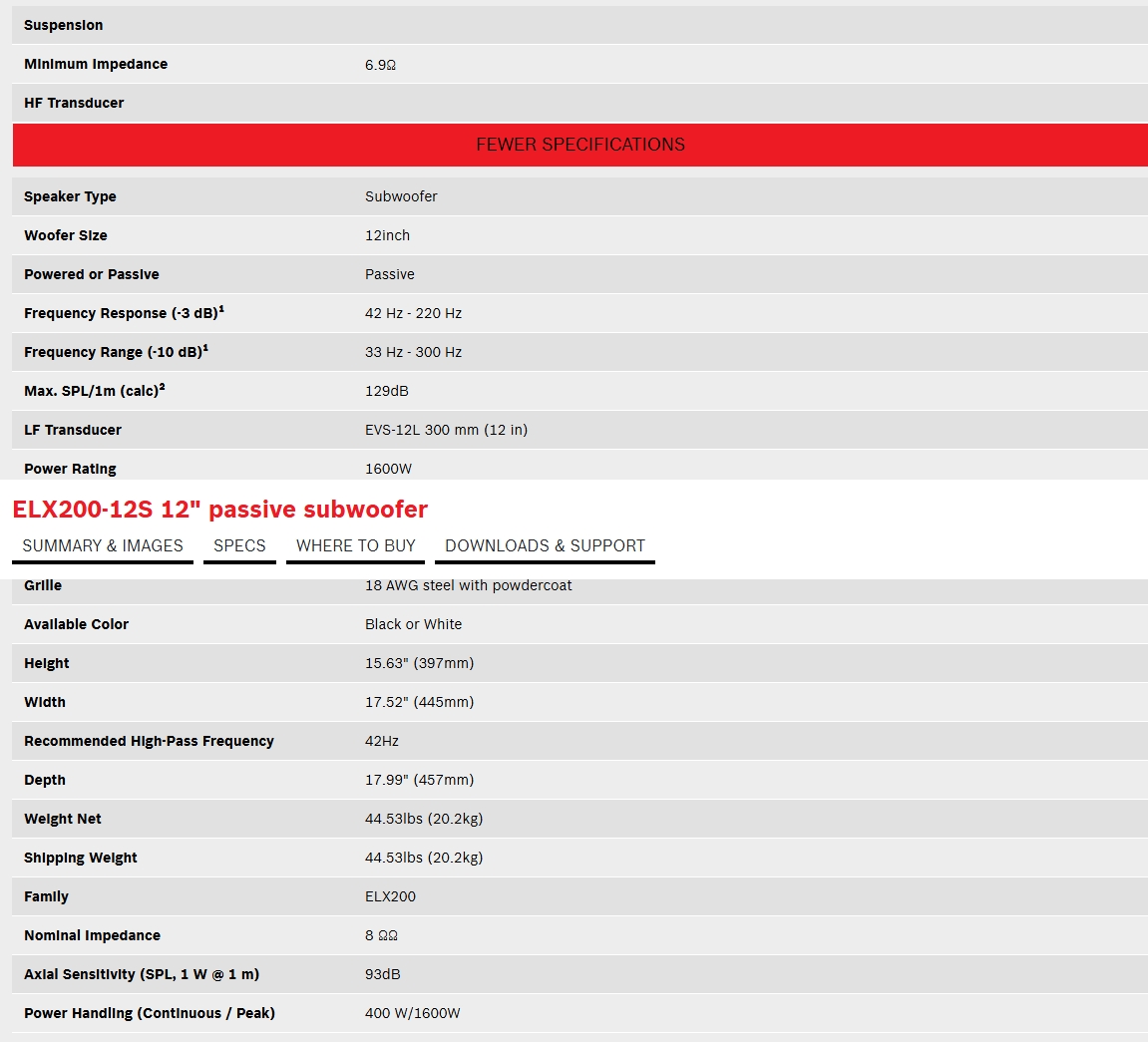Screen dimensions: 1148x1042
Task: Click the ELX200-12S 12" passive subwoofer heading
Action: tap(220, 510)
